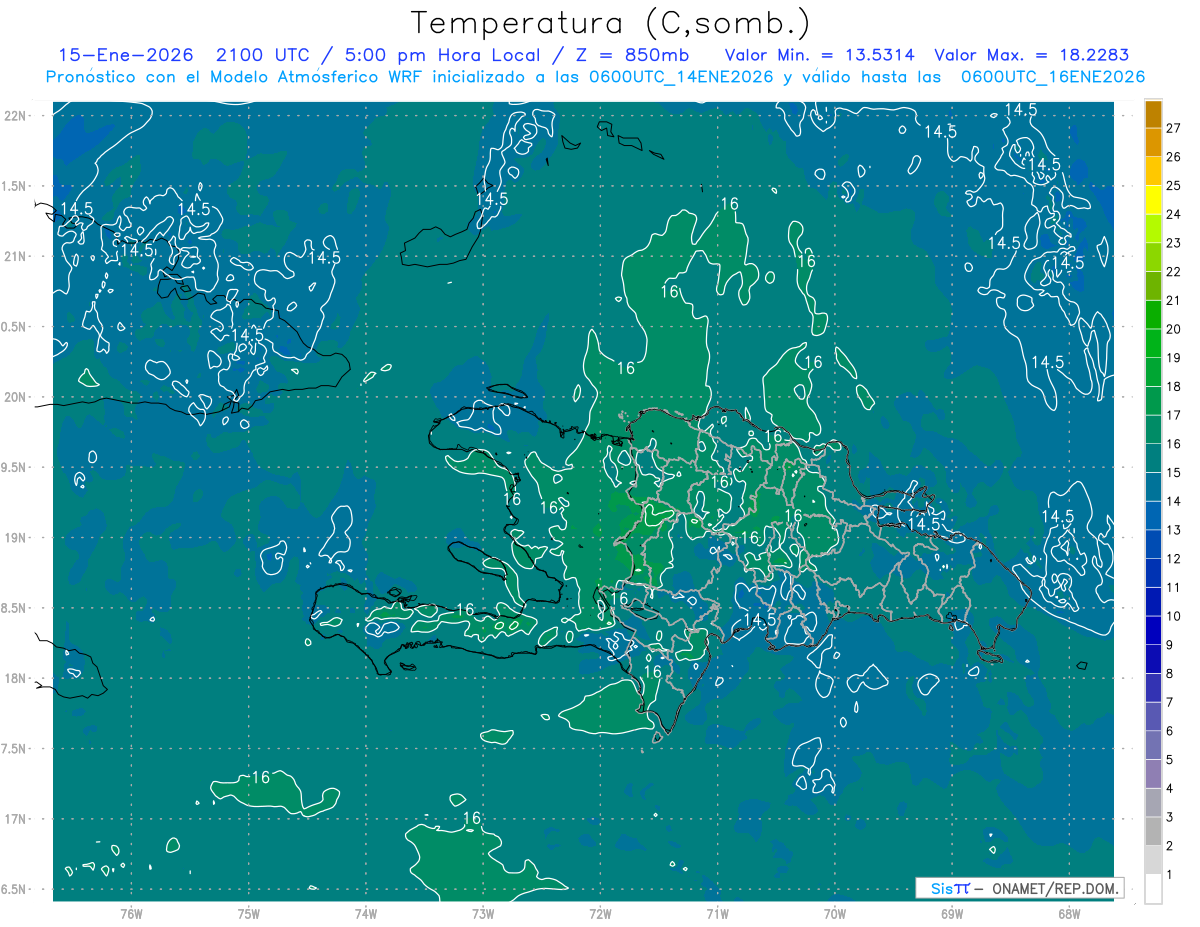Click the color scale value "27"
Image resolution: width=1200 pixels, height=927 pixels.
click(1174, 128)
